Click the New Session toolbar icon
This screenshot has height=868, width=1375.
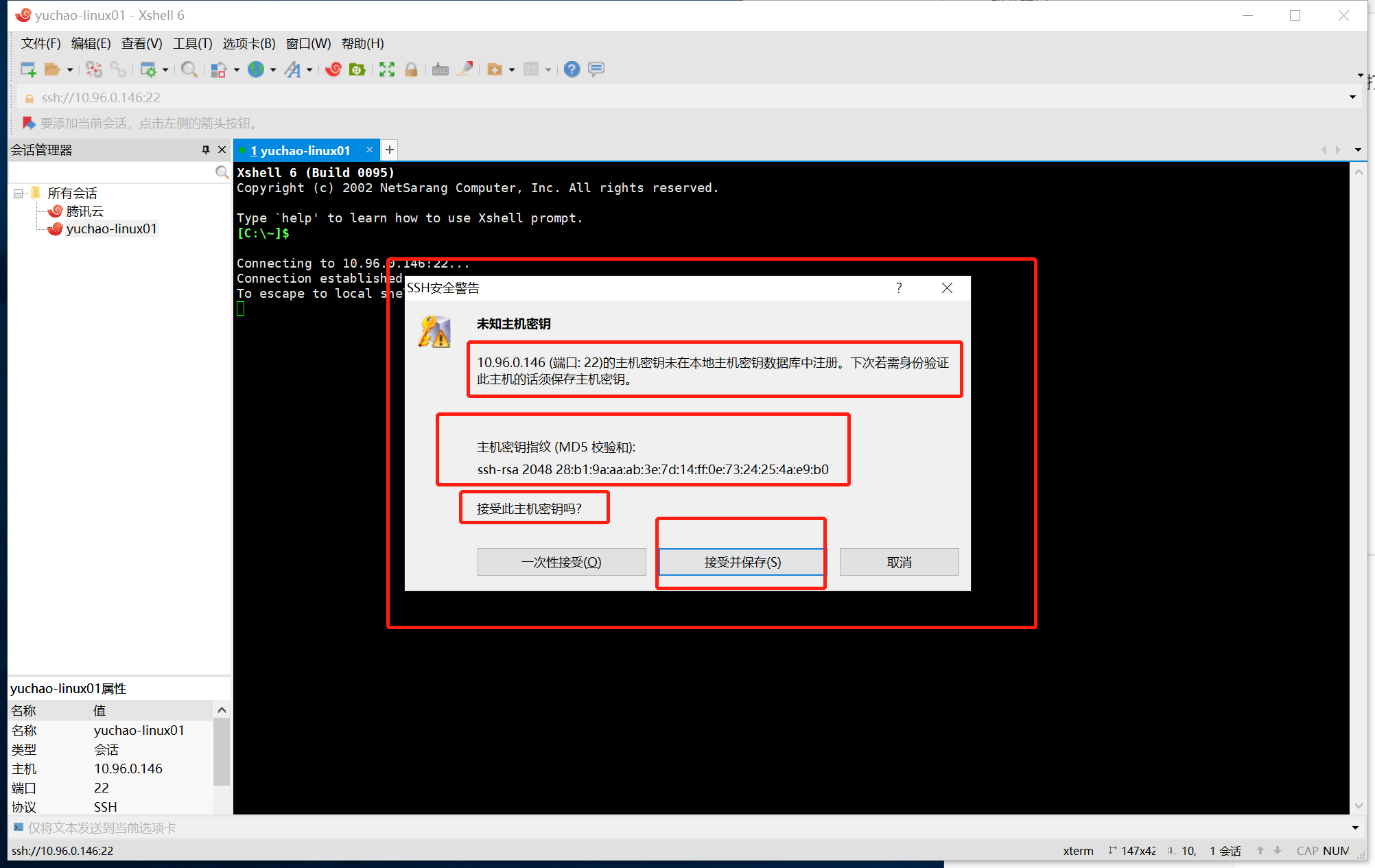coord(28,69)
